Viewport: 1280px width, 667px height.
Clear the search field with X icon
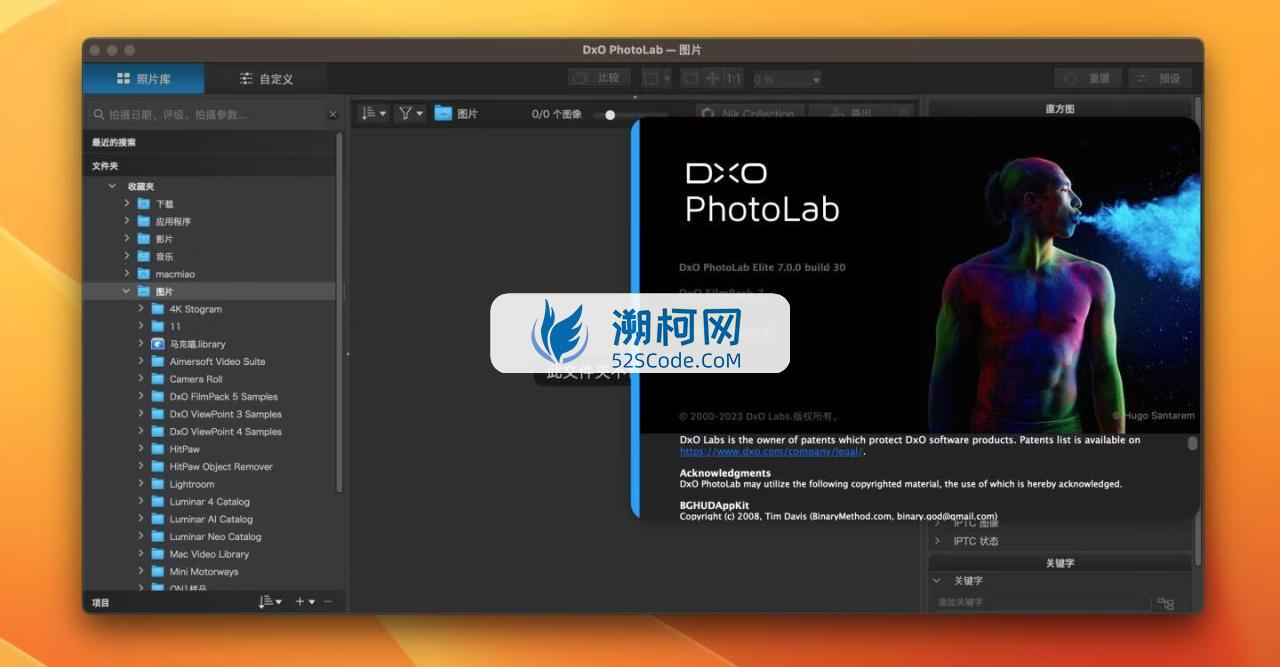[333, 115]
